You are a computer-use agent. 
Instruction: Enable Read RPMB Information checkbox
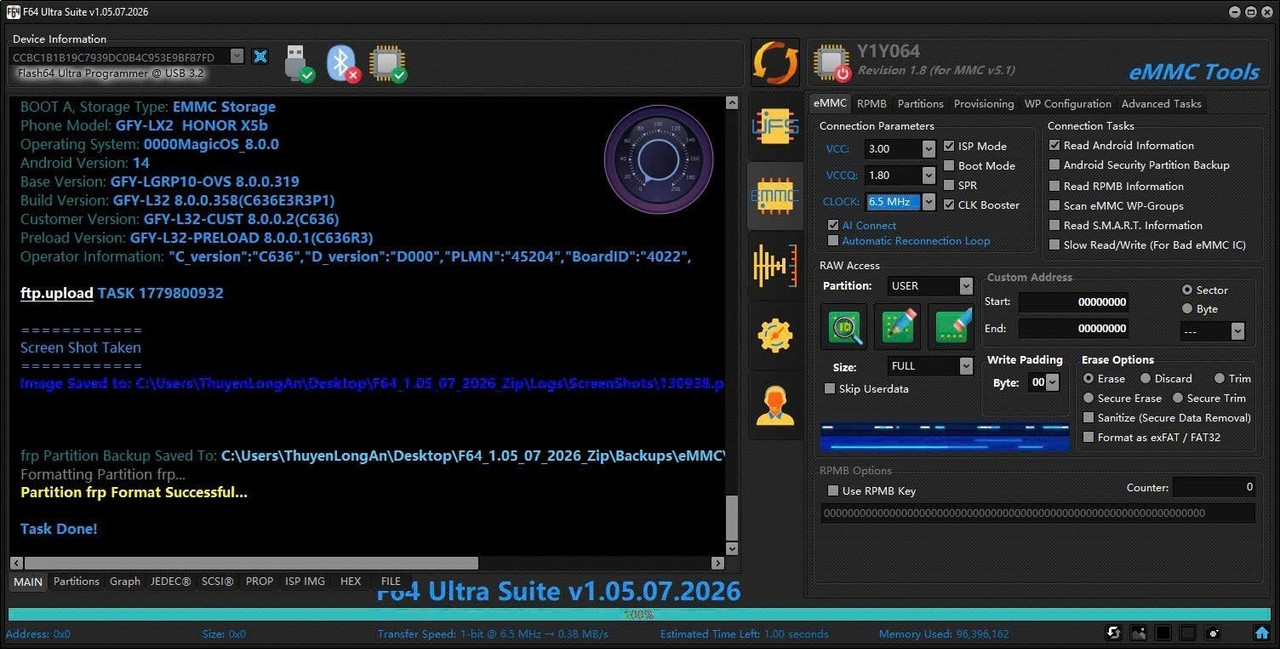1055,186
